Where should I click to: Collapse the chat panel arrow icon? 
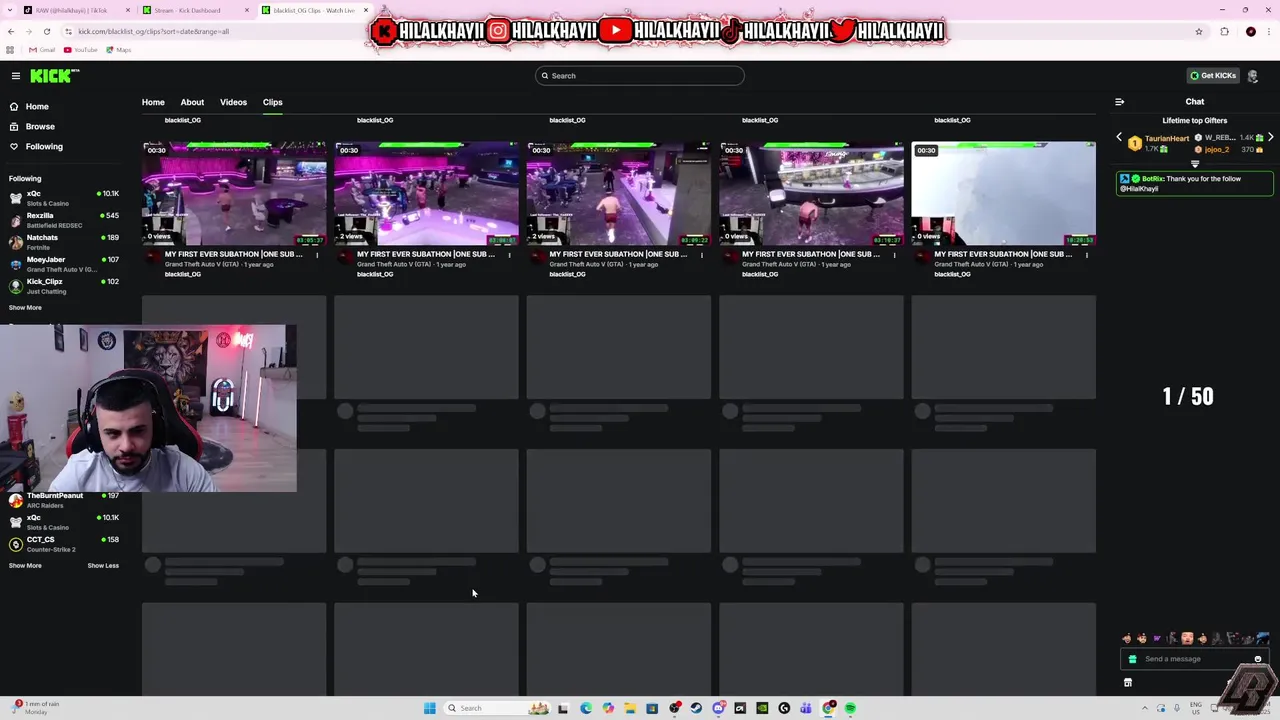[1119, 102]
